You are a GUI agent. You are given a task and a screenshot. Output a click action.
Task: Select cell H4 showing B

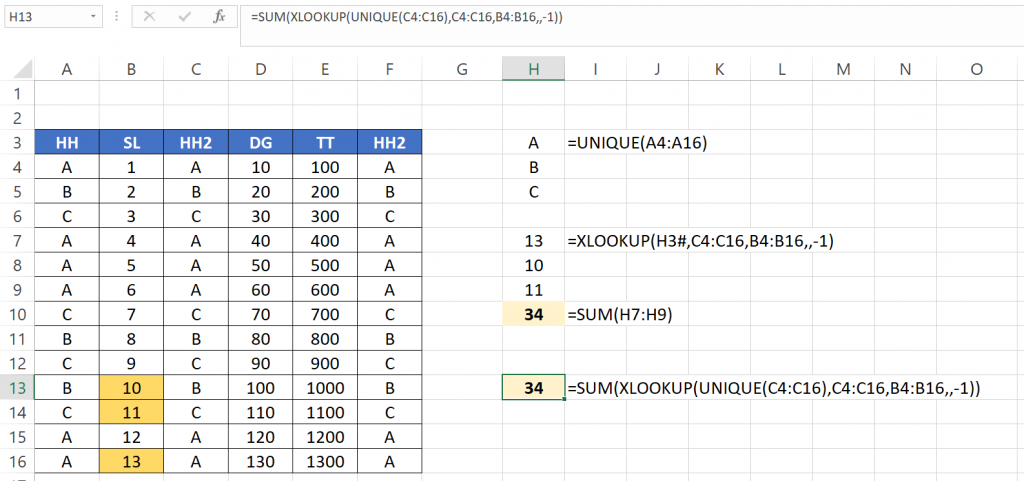pyautogui.click(x=534, y=167)
